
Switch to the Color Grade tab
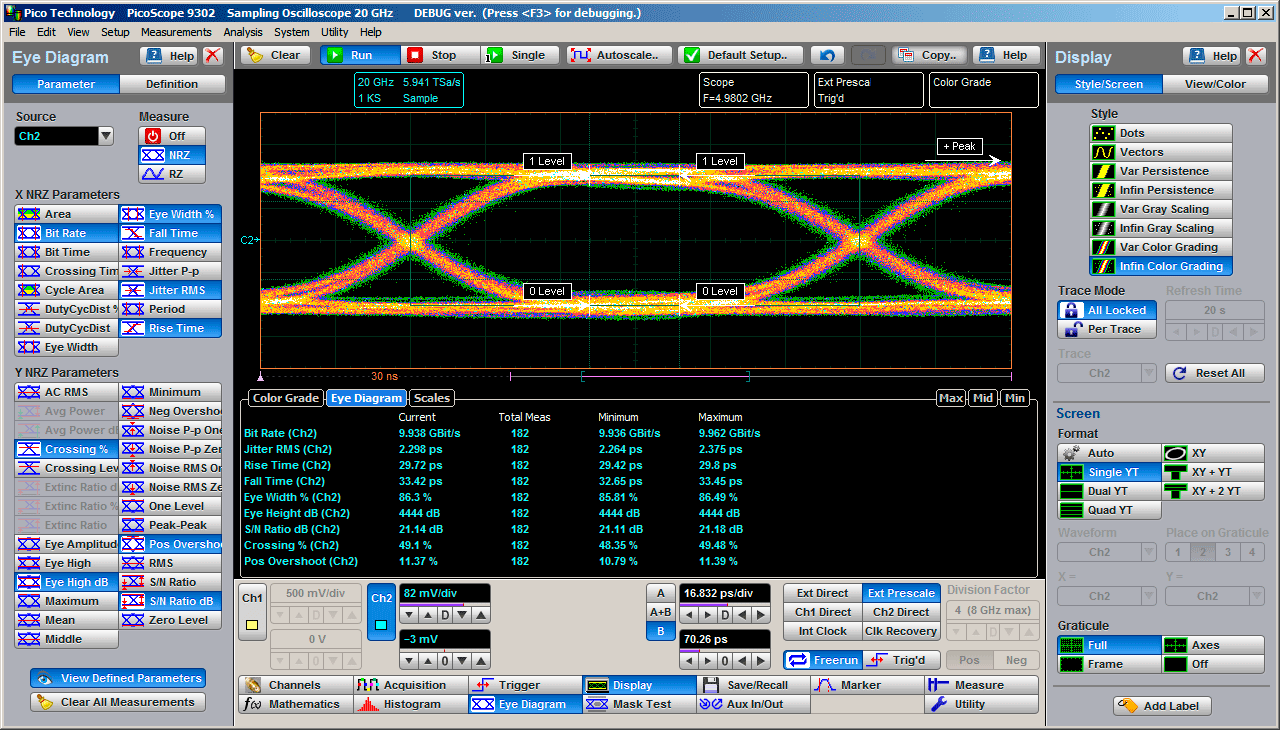(x=285, y=398)
